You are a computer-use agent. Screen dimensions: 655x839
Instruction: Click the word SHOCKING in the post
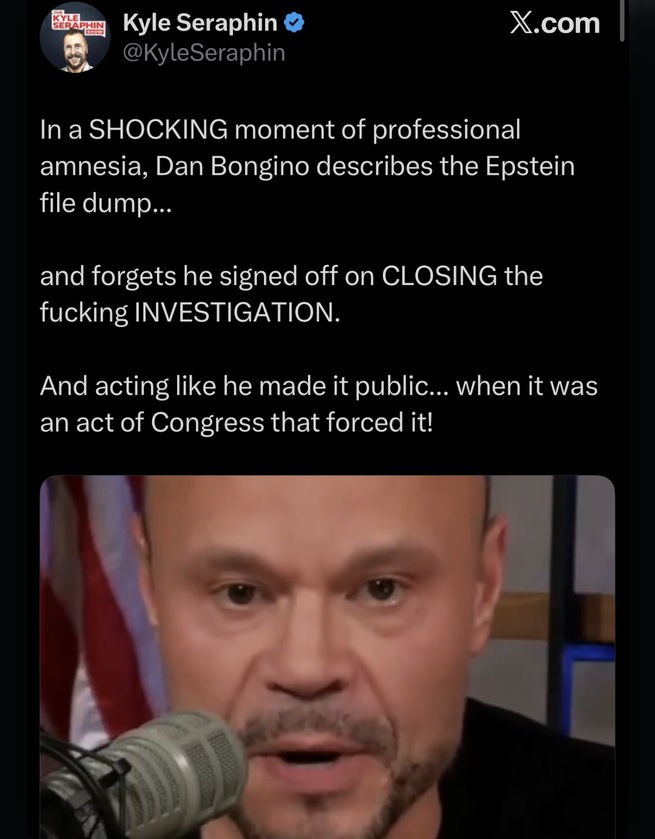click(x=158, y=129)
